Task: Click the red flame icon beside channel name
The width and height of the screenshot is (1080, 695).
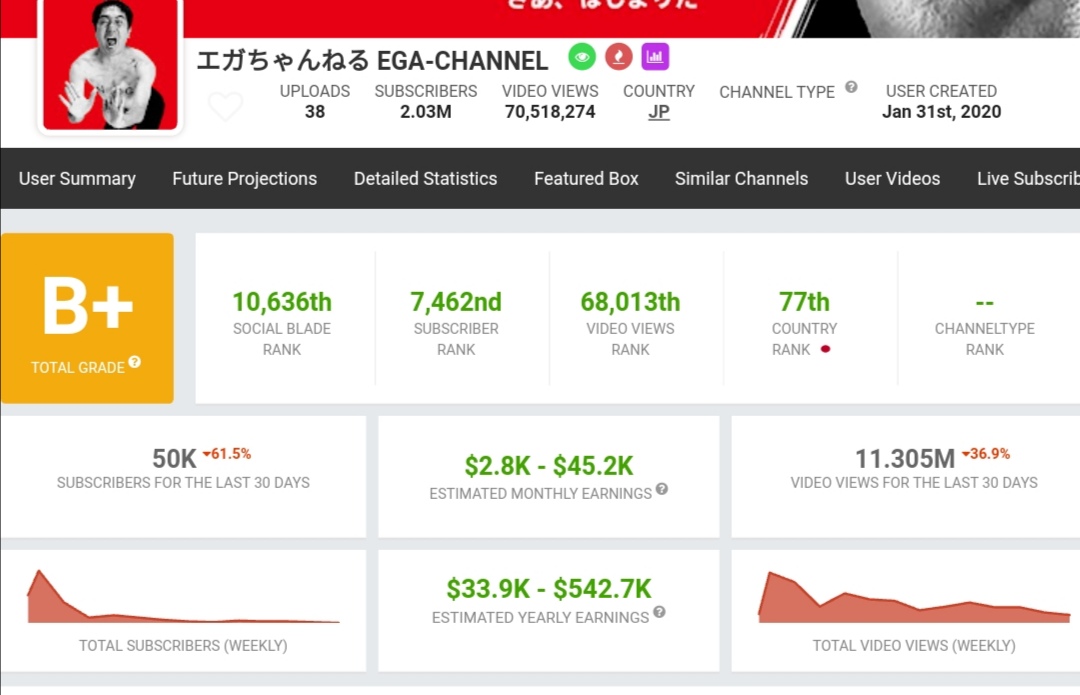Action: click(619, 56)
